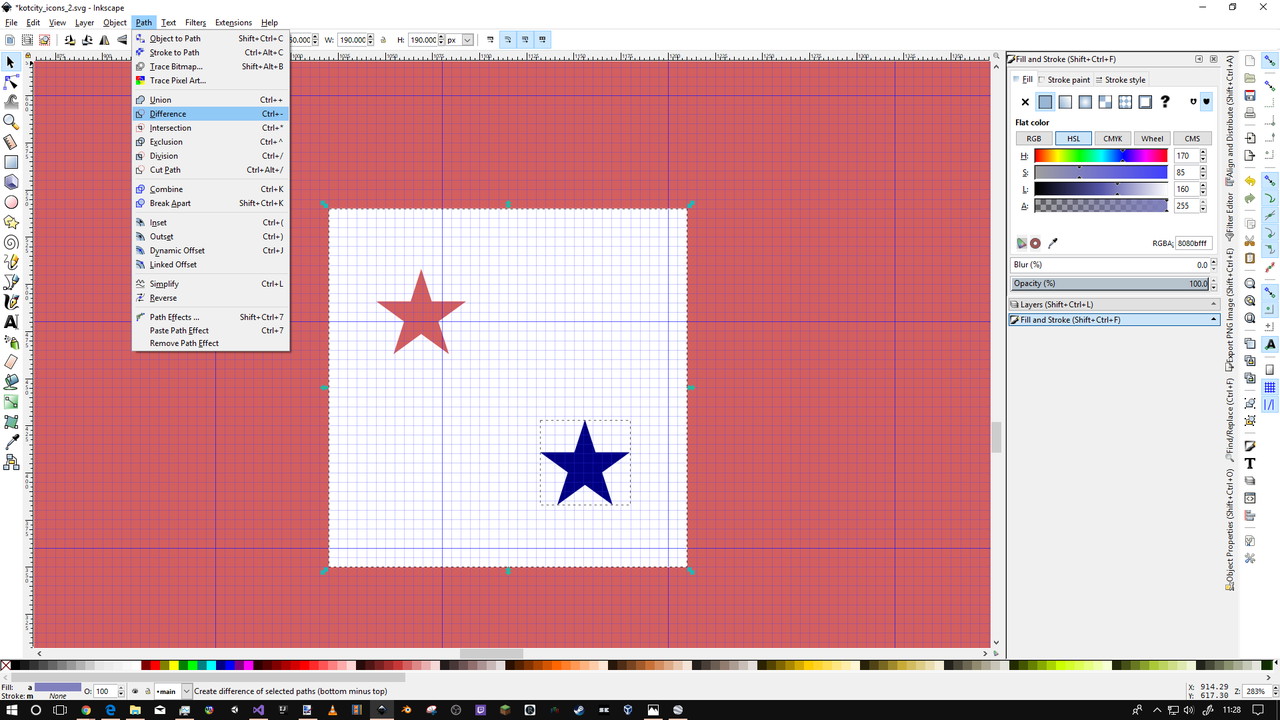
Task: Click the Opacity (%) slider bar
Action: [x=1110, y=284]
